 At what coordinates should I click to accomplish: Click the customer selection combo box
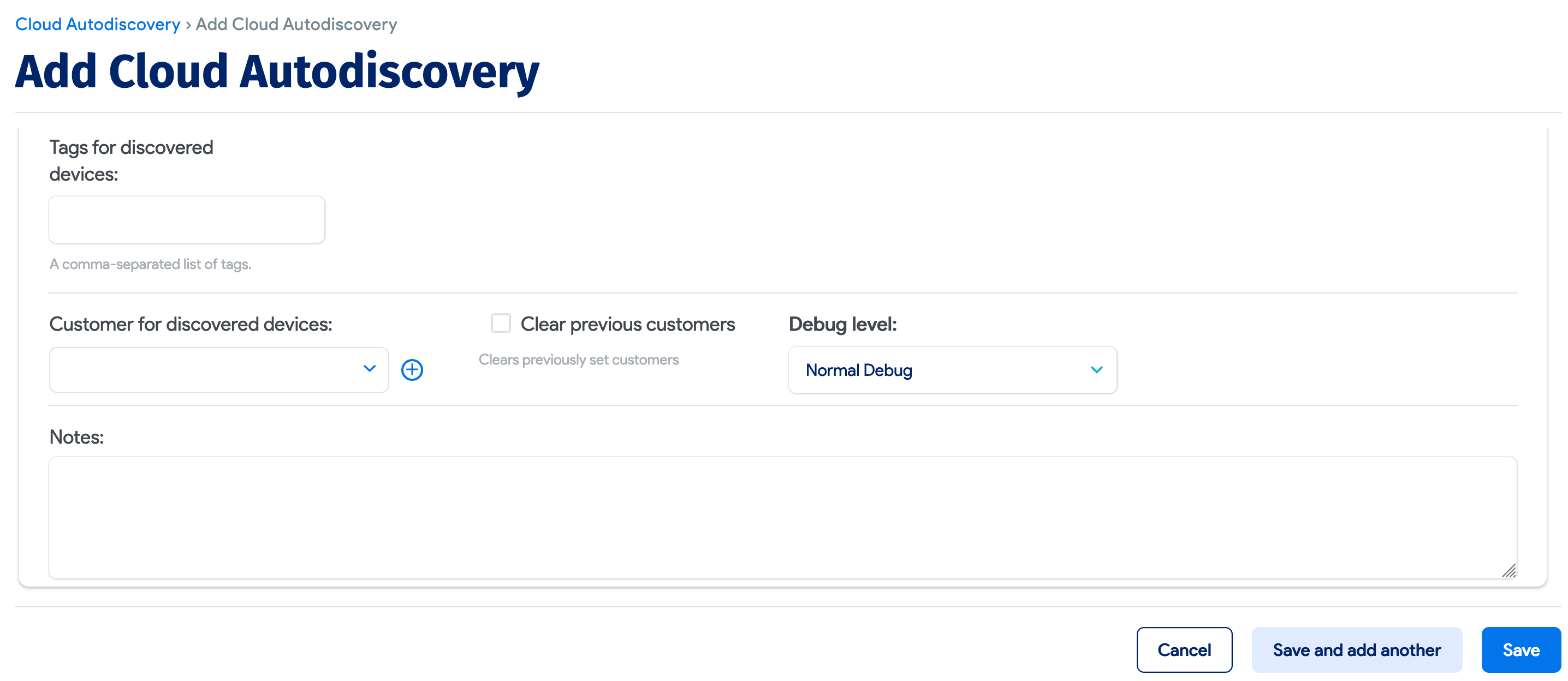coord(218,369)
